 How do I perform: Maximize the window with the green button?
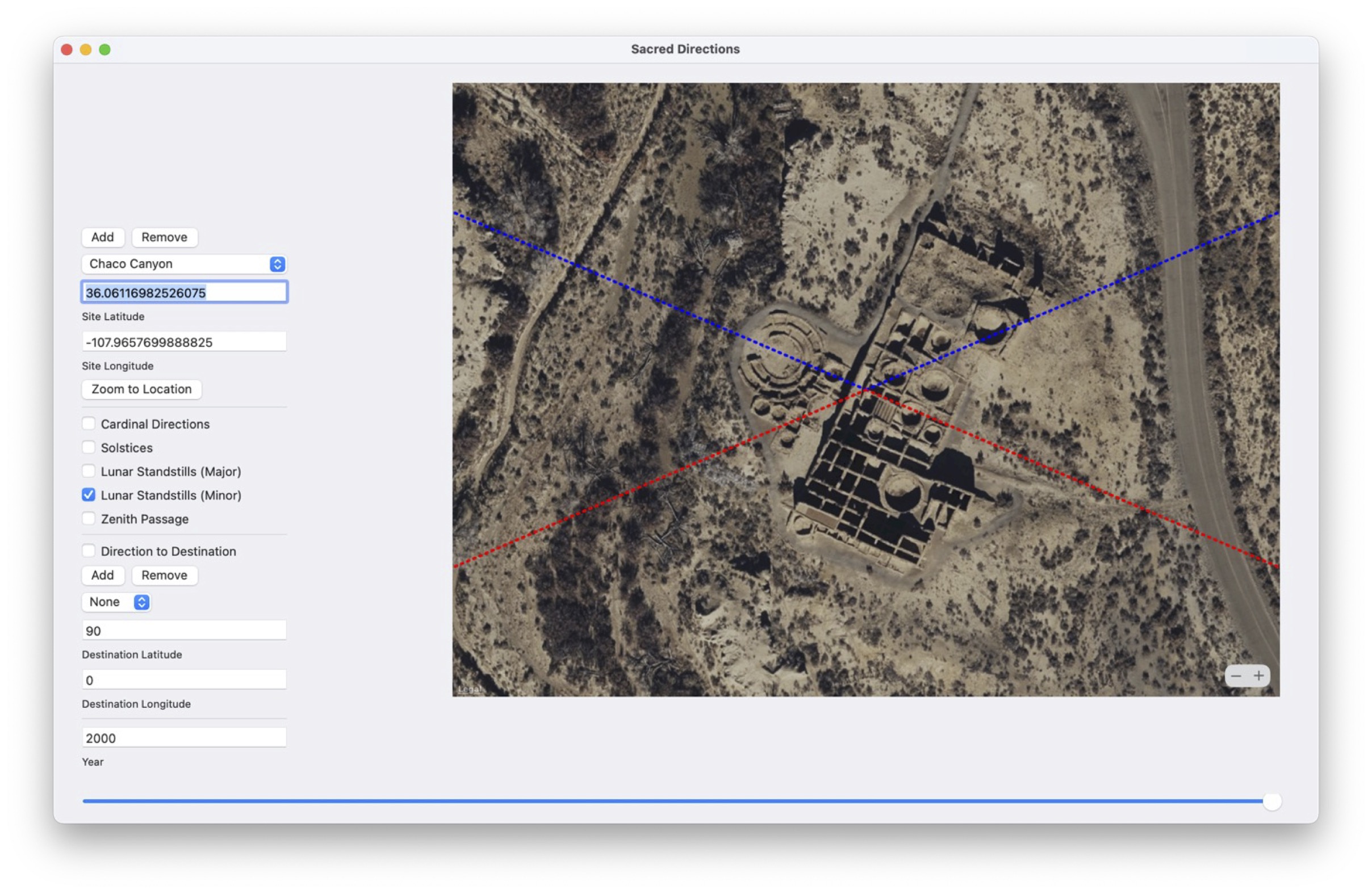(105, 49)
